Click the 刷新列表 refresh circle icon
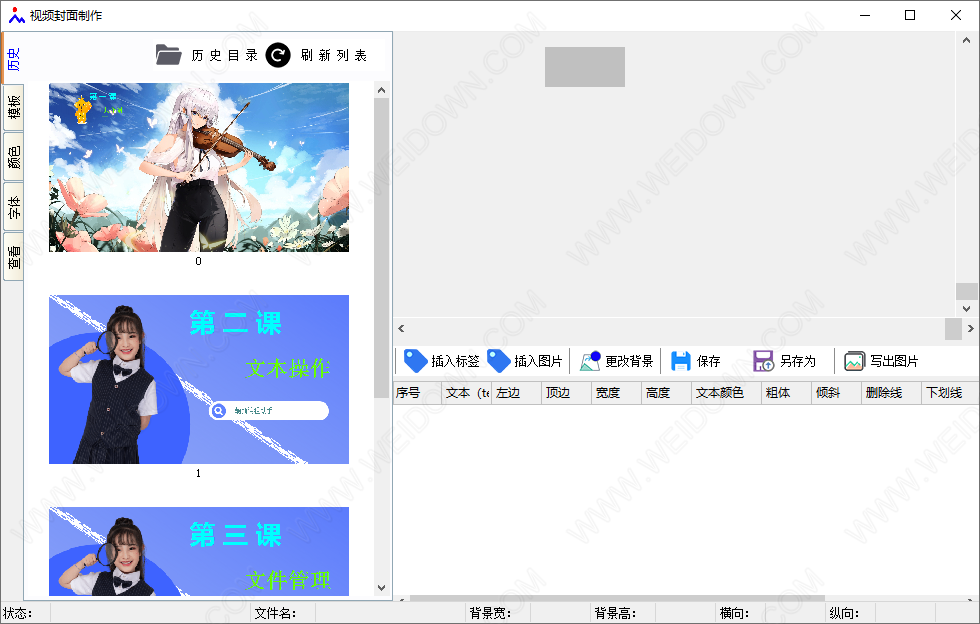980x624 pixels. (x=278, y=55)
